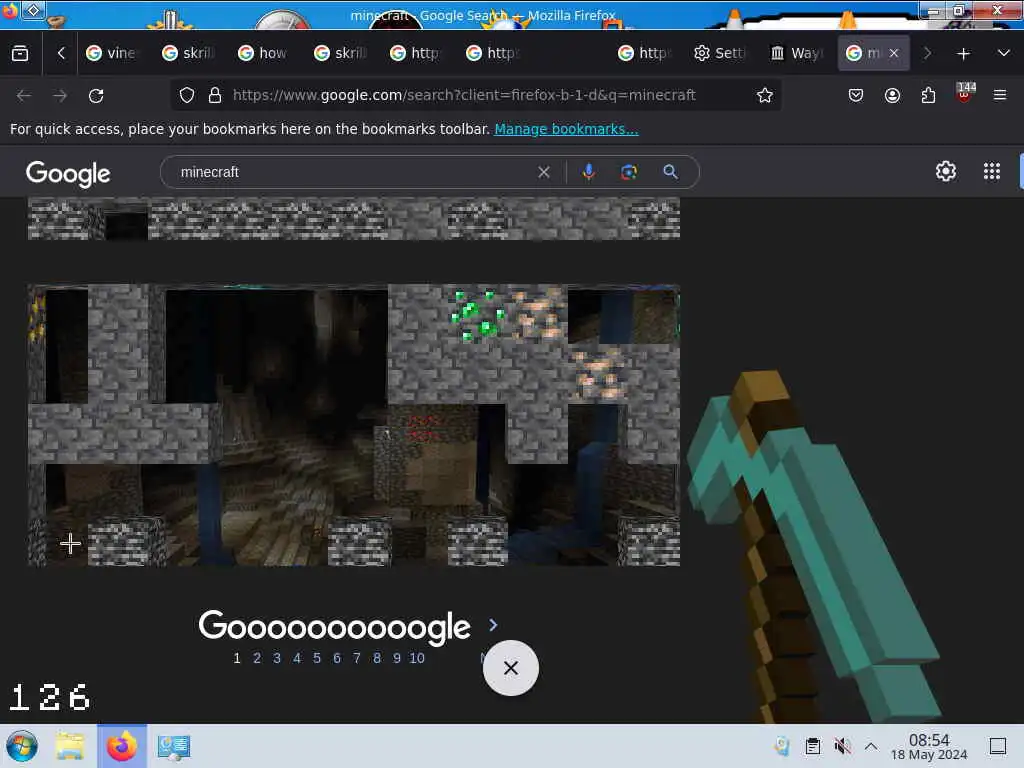This screenshot has width=1024, height=768.
Task: Show desktop with the corner button
Action: pos(998,746)
